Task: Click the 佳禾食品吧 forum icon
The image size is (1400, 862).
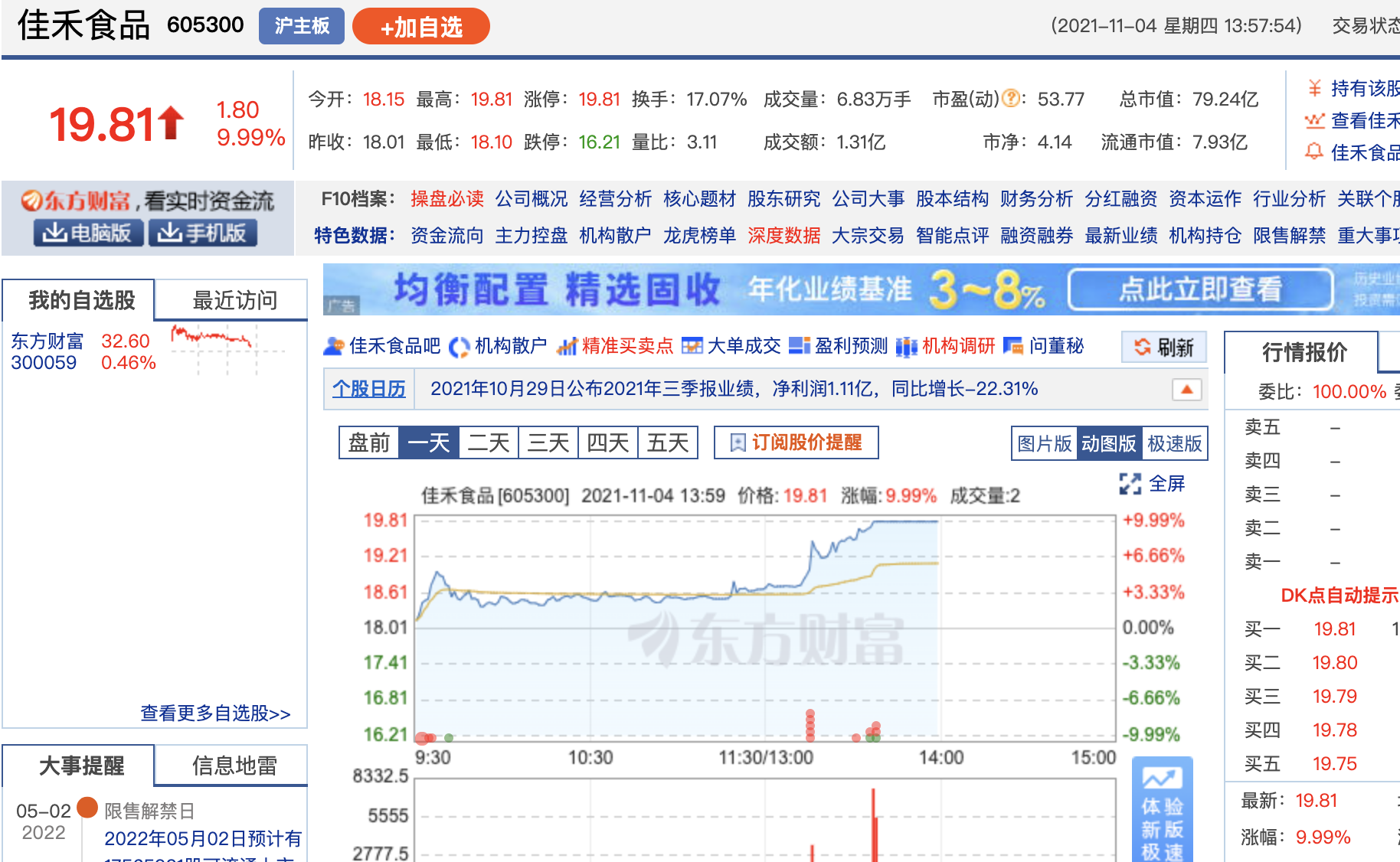Action: (x=333, y=347)
